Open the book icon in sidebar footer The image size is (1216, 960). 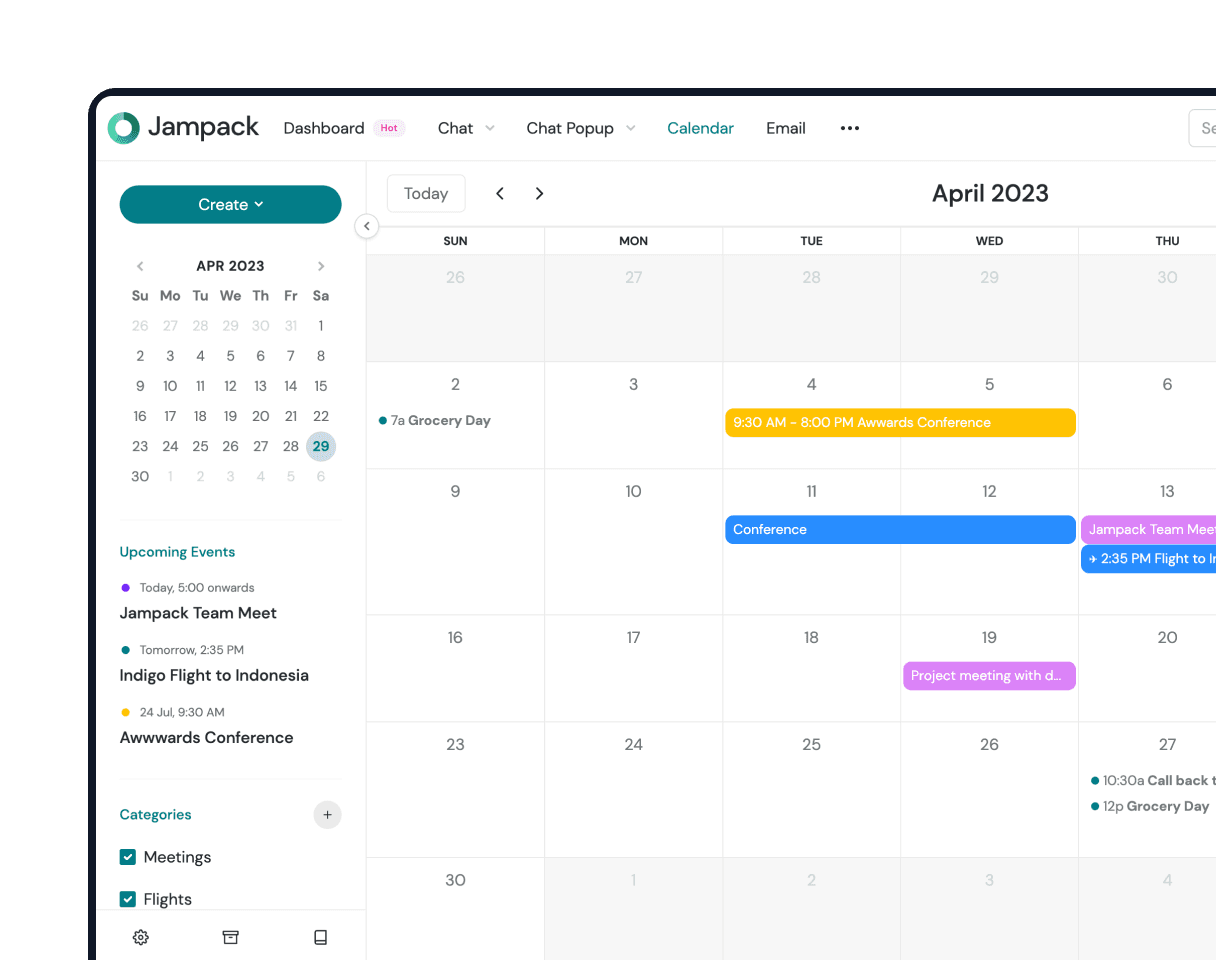[321, 937]
